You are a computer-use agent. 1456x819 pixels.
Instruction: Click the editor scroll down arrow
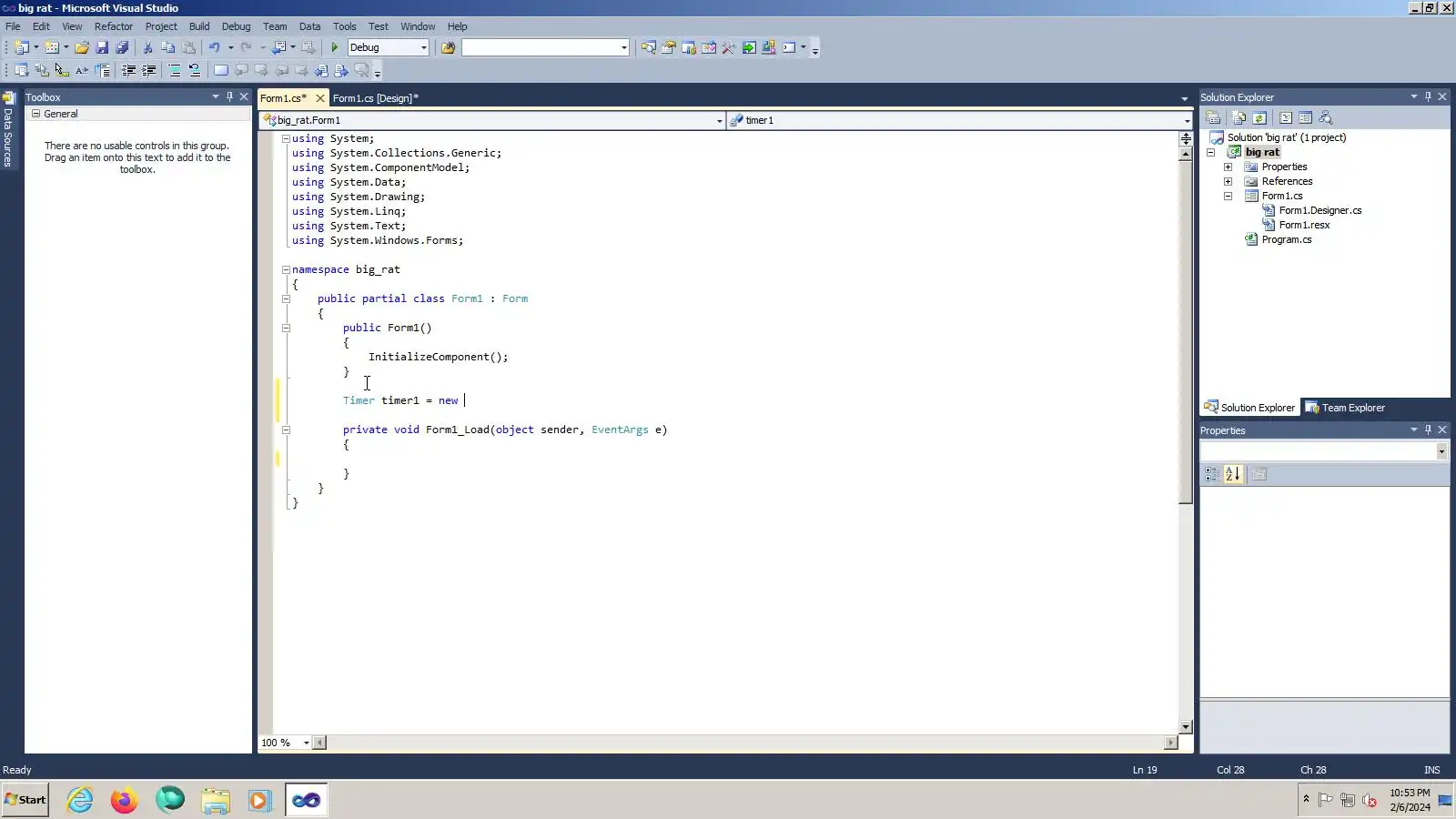point(1186,727)
